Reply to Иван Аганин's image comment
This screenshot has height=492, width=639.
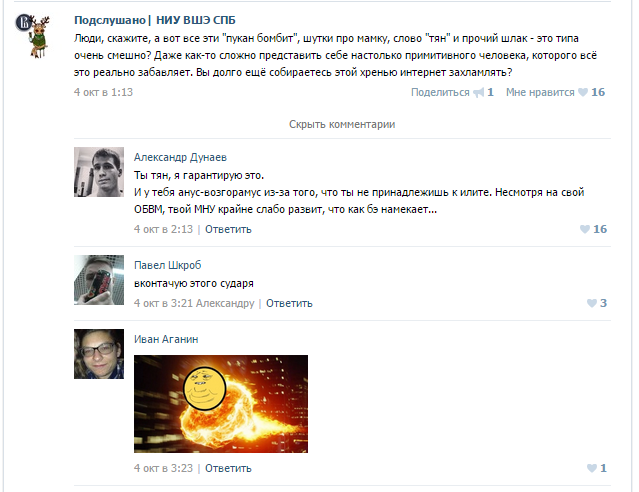coord(228,468)
